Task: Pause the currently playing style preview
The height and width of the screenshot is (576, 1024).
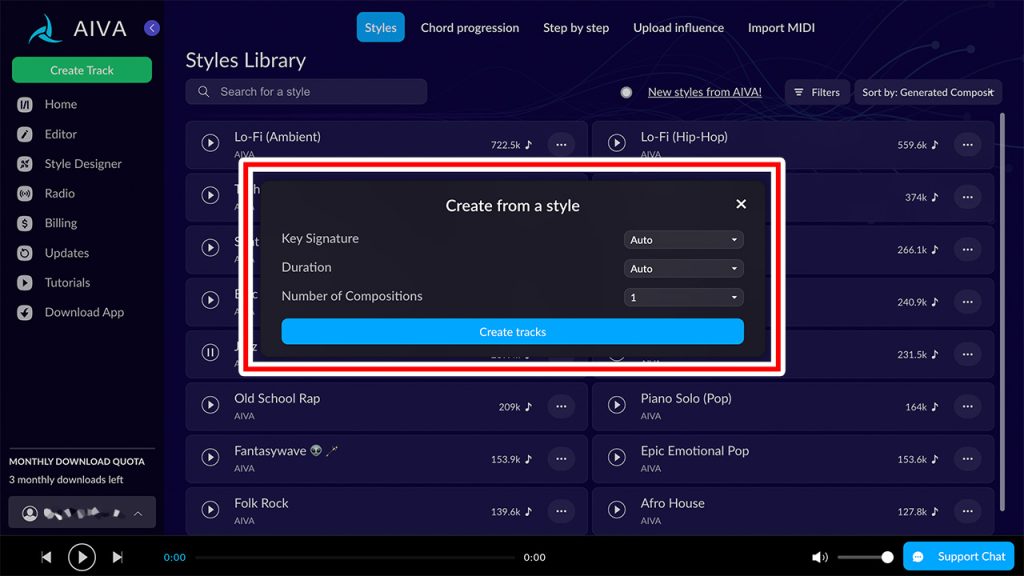Action: pos(210,353)
